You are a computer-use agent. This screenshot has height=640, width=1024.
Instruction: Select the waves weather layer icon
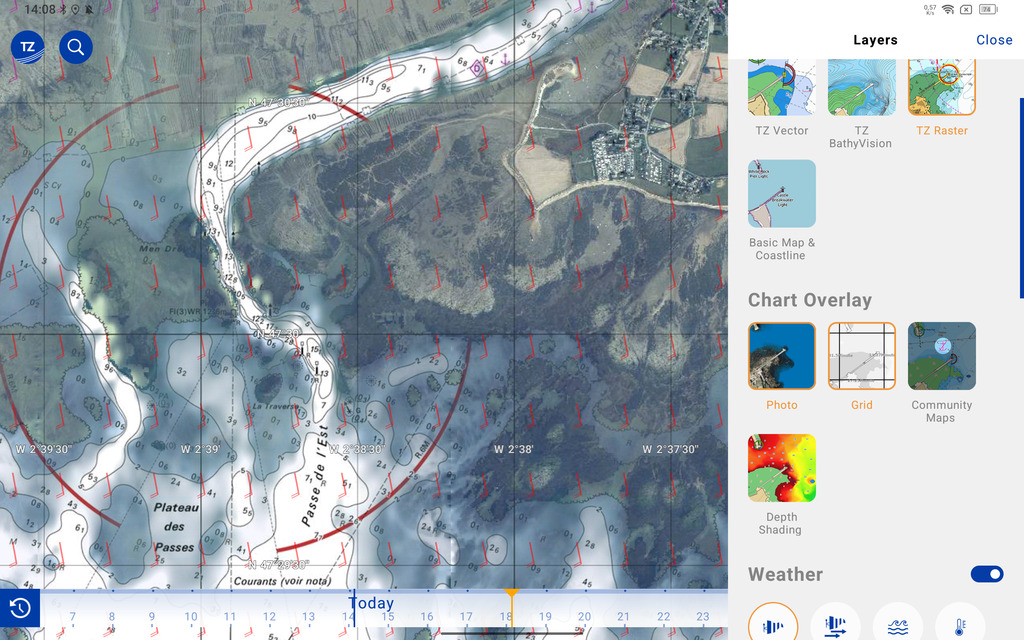897,626
